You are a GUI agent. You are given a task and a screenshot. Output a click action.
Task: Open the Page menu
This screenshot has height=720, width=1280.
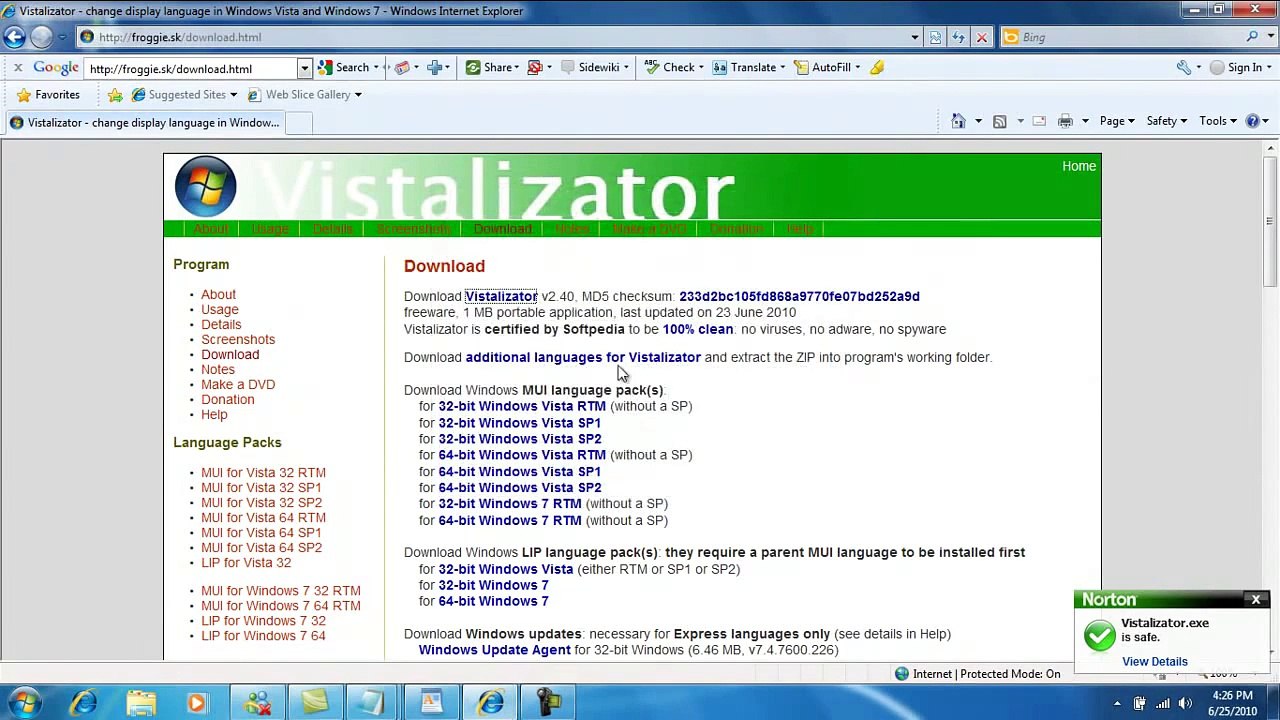[x=1117, y=121]
